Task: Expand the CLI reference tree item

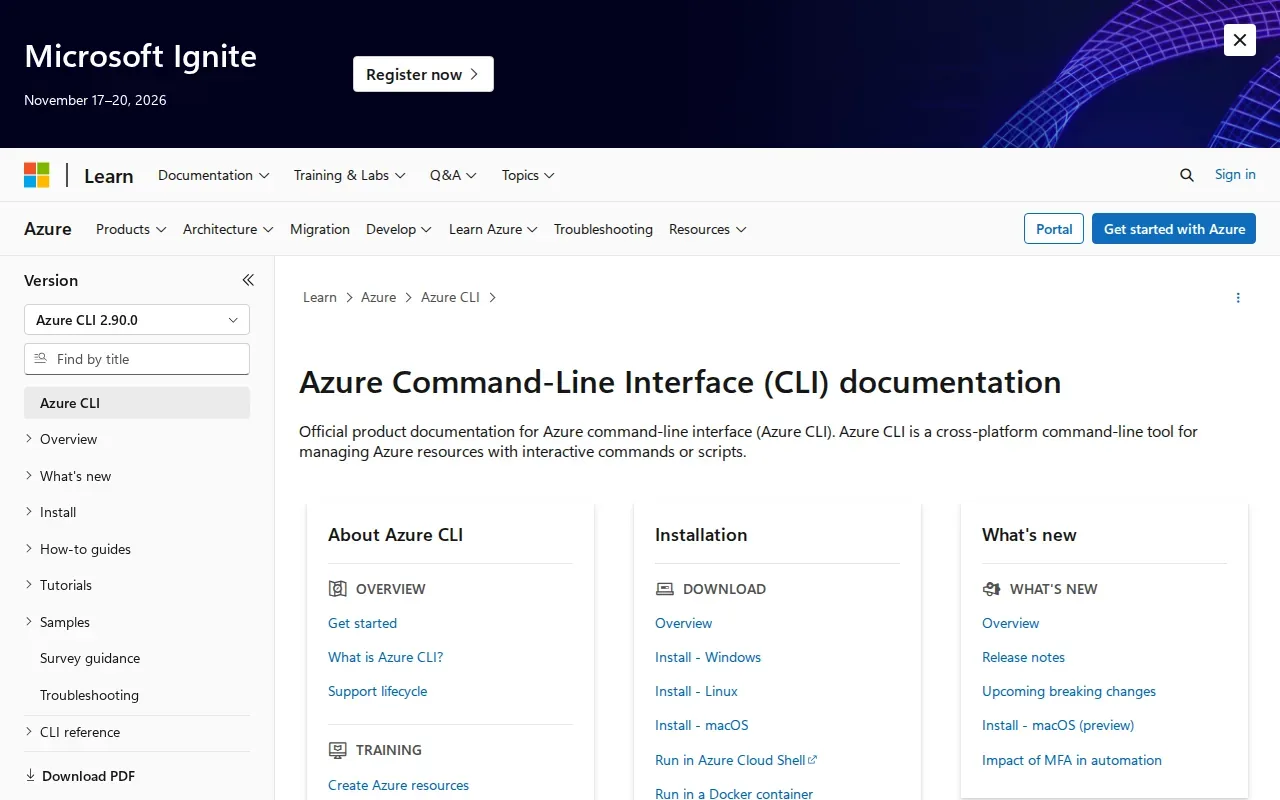Action: (137, 732)
